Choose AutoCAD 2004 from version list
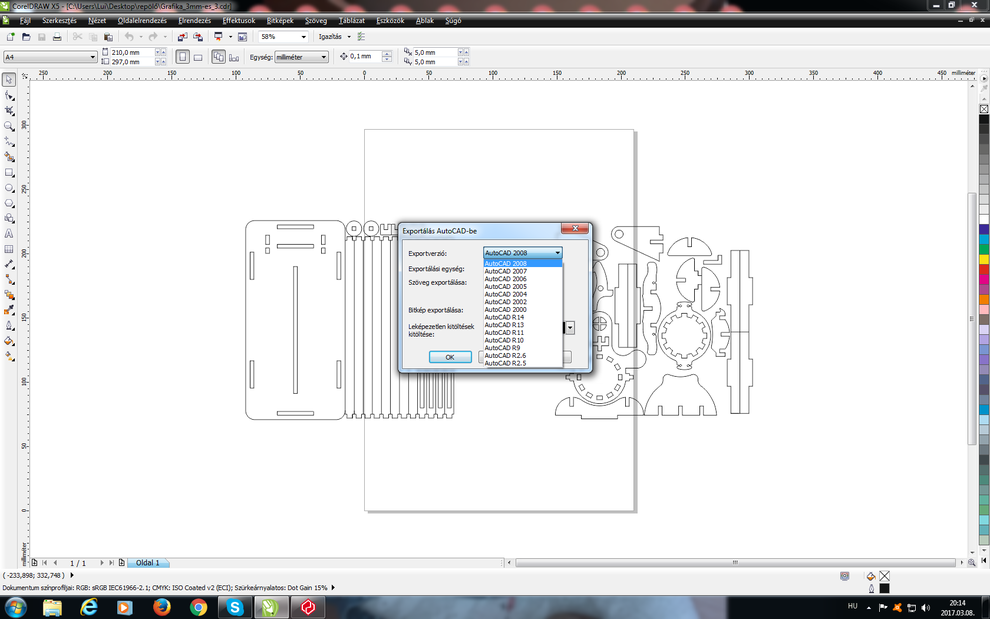The height and width of the screenshot is (619, 990). [x=506, y=294]
